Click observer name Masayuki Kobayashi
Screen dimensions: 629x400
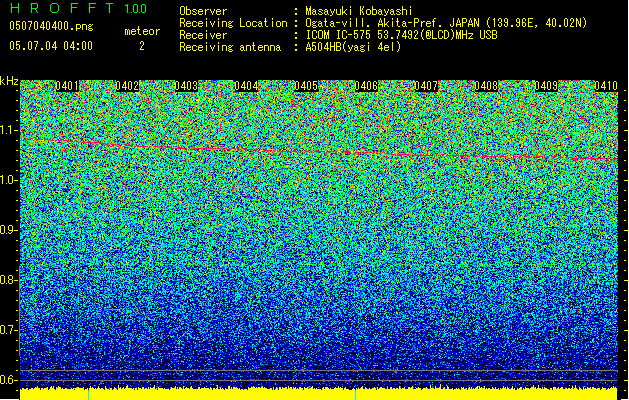tap(359, 11)
